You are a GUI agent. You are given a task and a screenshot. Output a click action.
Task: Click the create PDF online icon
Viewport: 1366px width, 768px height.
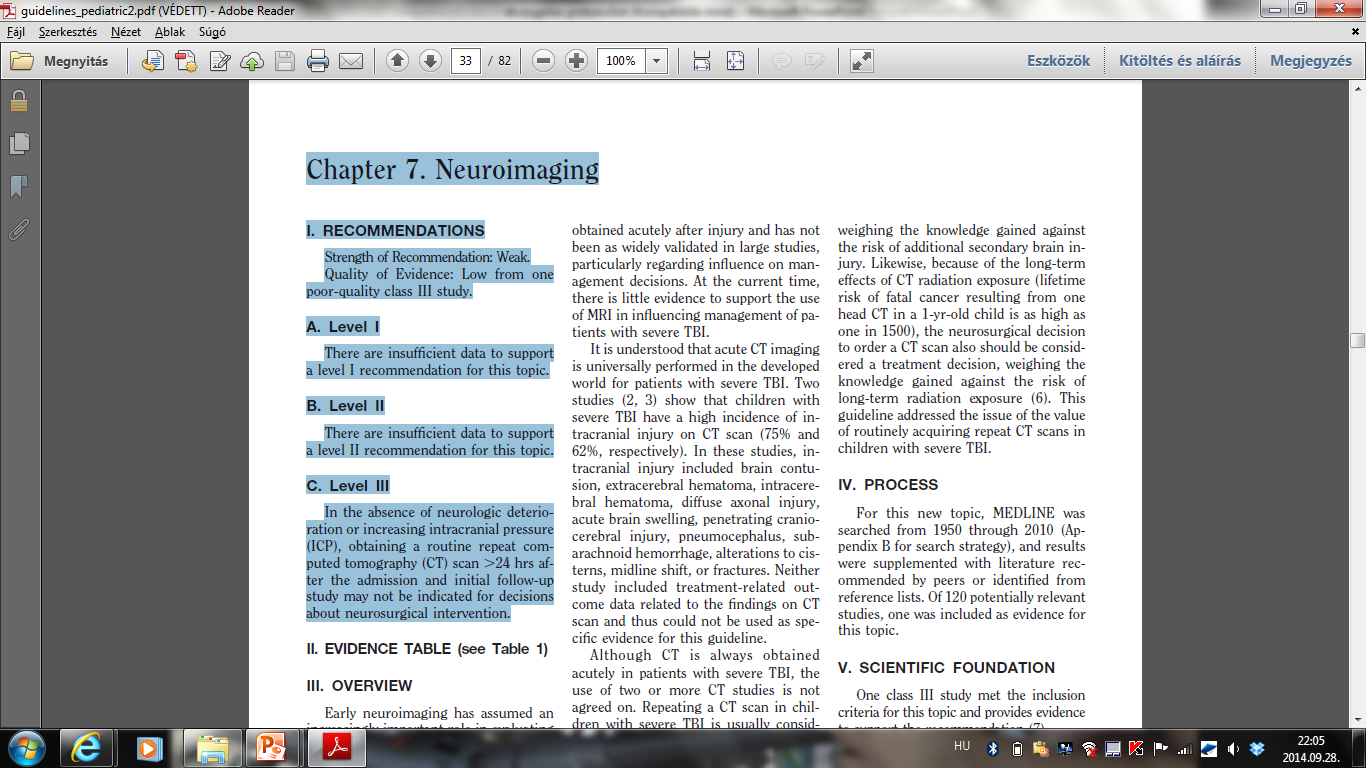(186, 61)
